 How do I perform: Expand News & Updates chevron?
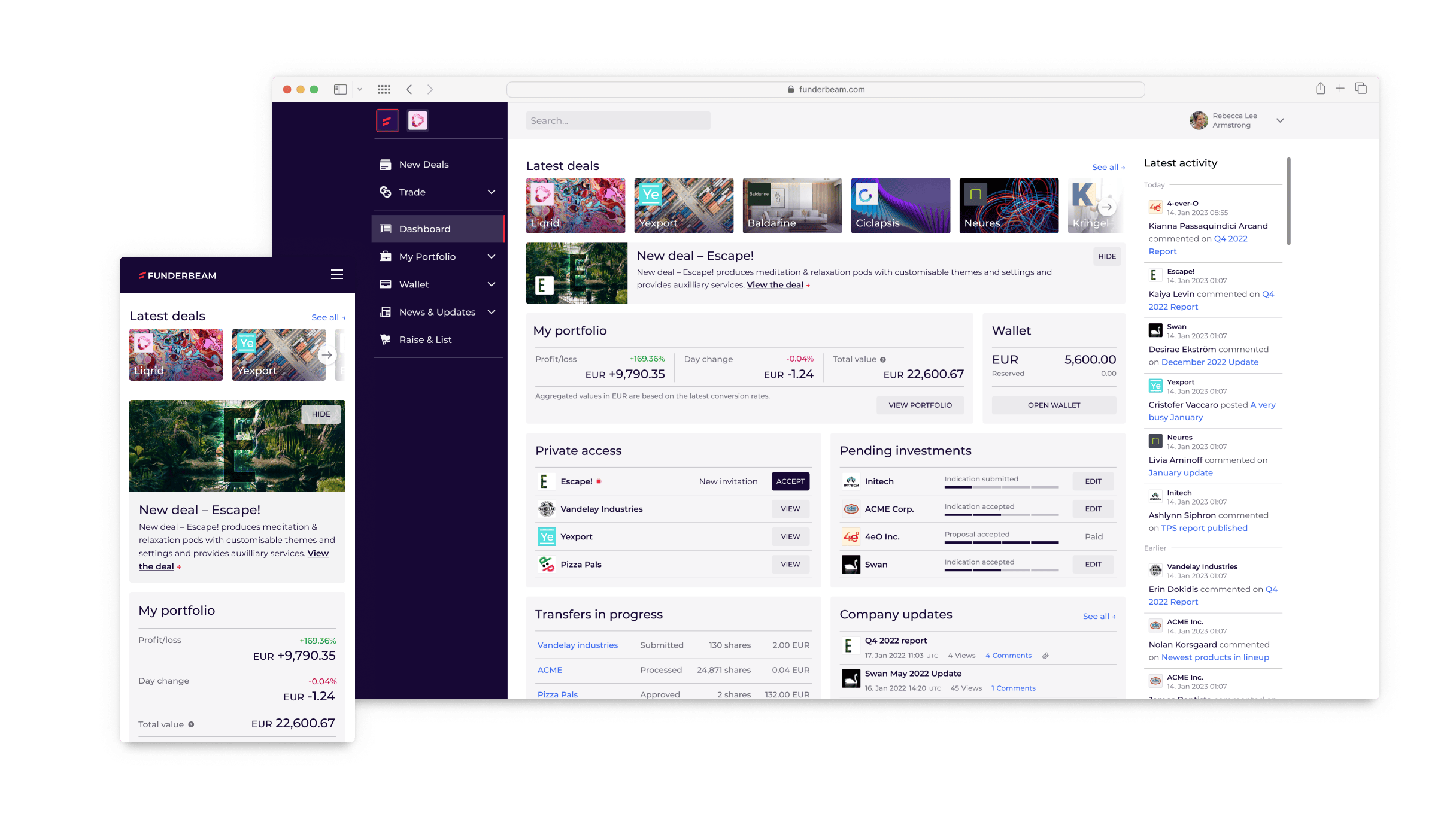click(x=492, y=312)
